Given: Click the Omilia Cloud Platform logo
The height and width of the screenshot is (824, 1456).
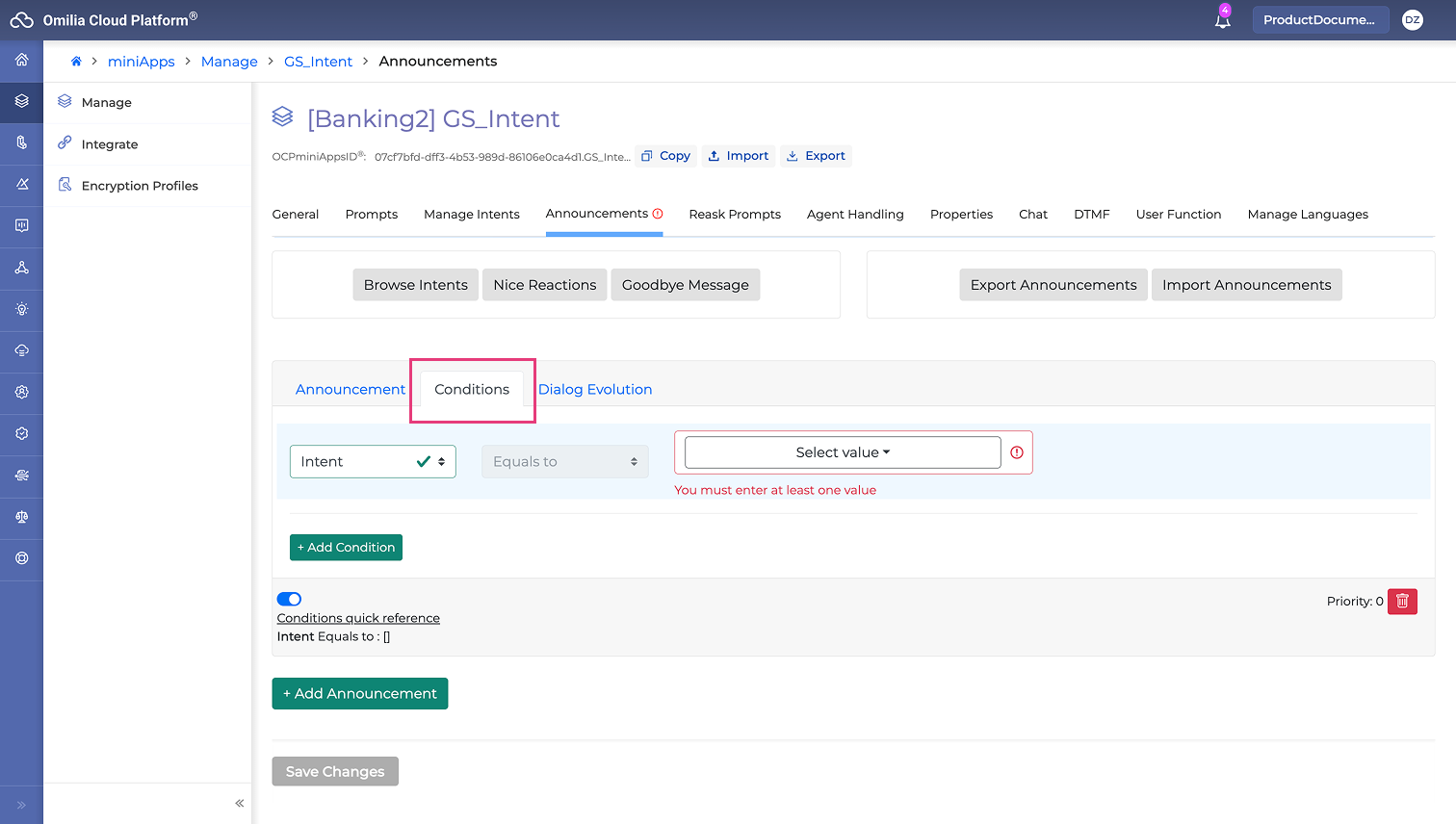Looking at the screenshot, I should tap(22, 20).
